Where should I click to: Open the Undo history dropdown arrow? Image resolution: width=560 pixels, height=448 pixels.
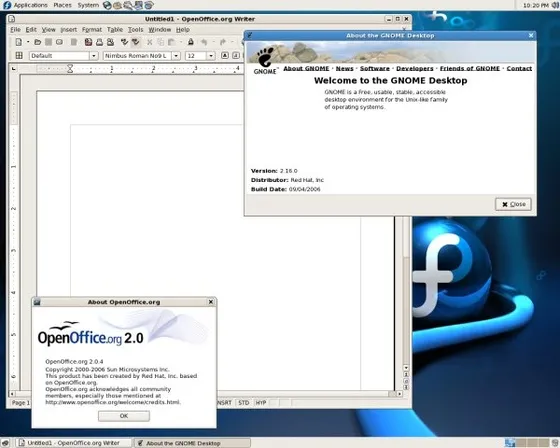click(x=213, y=42)
